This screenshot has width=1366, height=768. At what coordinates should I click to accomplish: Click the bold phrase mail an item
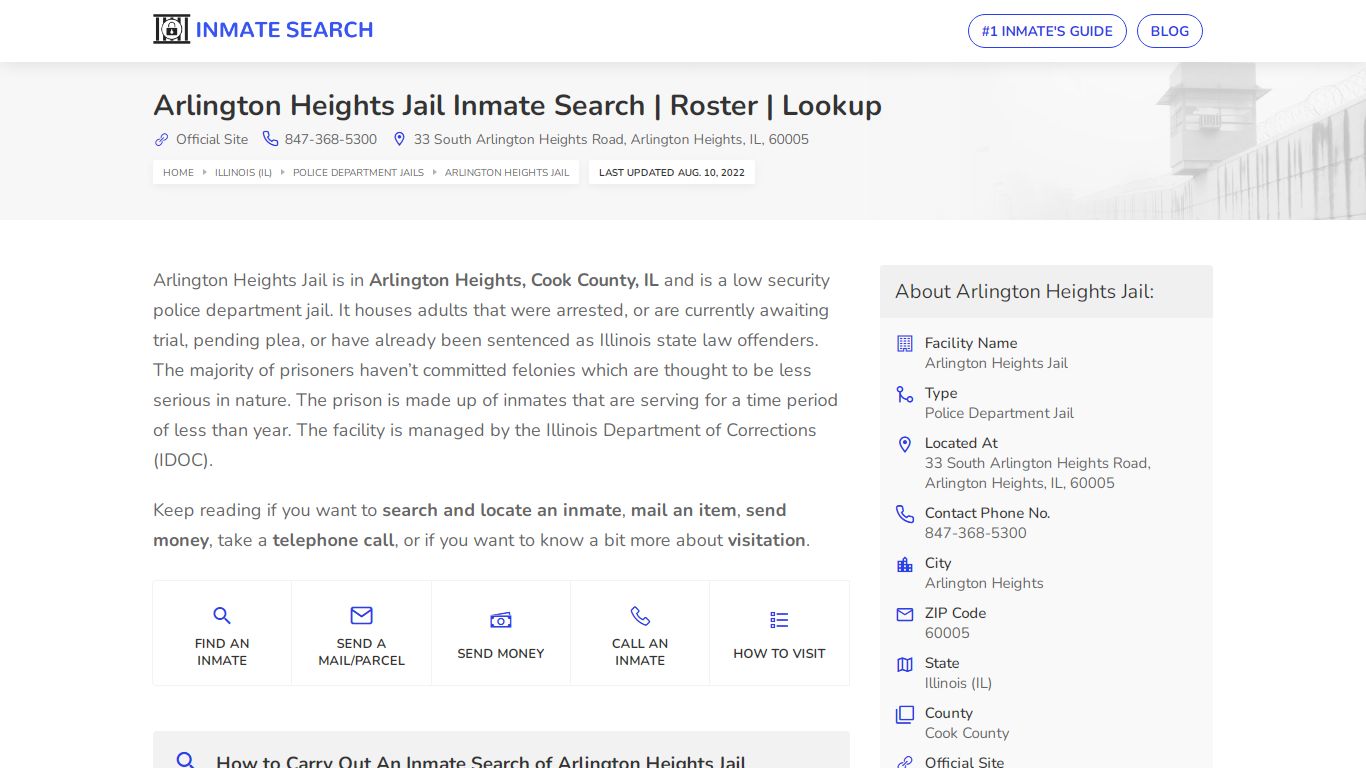pyautogui.click(x=683, y=510)
